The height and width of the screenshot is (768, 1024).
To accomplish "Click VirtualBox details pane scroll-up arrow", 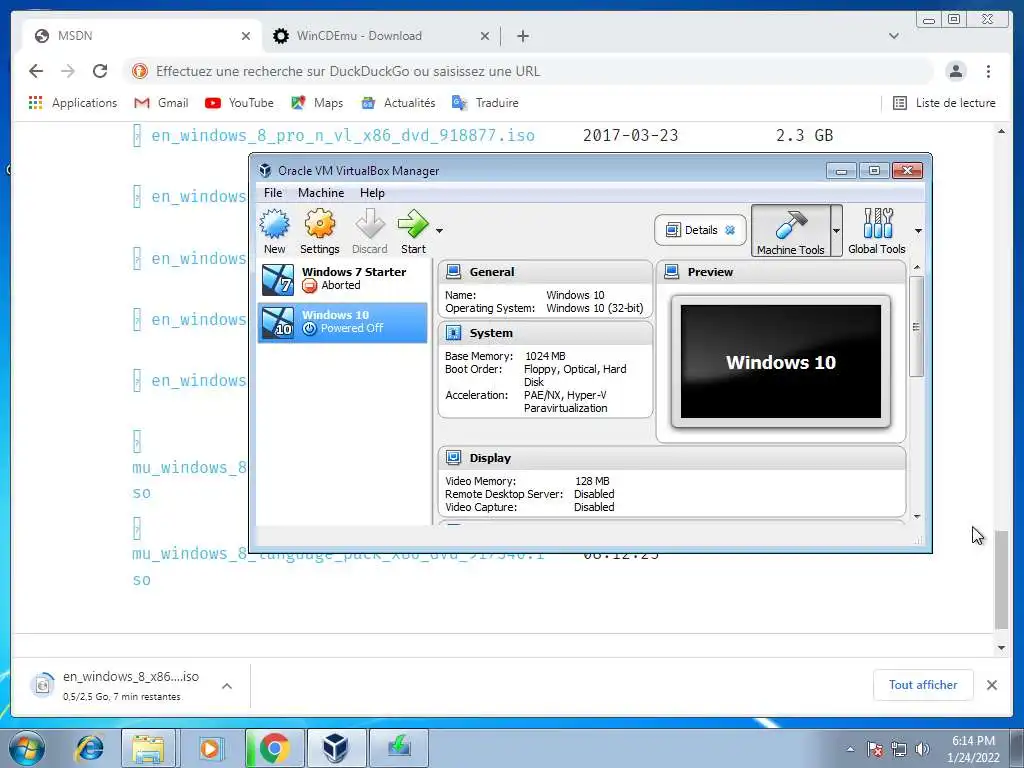I will tap(917, 268).
